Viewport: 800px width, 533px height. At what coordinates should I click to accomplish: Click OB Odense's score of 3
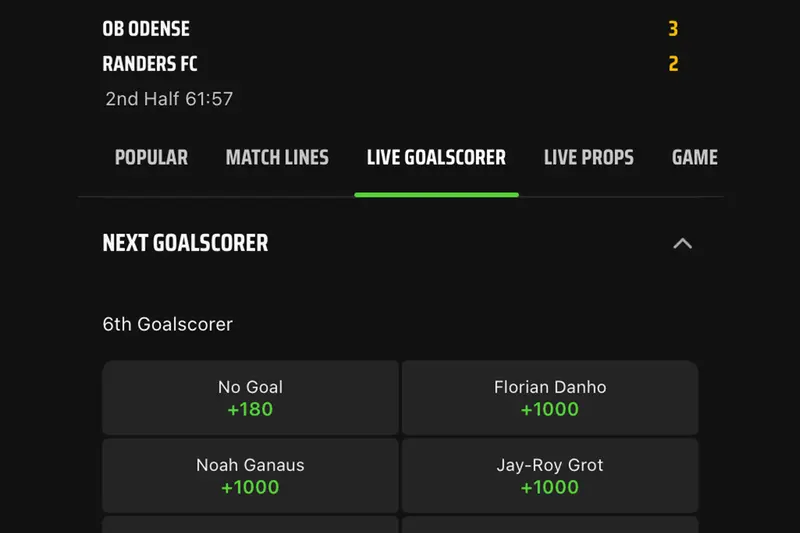coord(673,29)
